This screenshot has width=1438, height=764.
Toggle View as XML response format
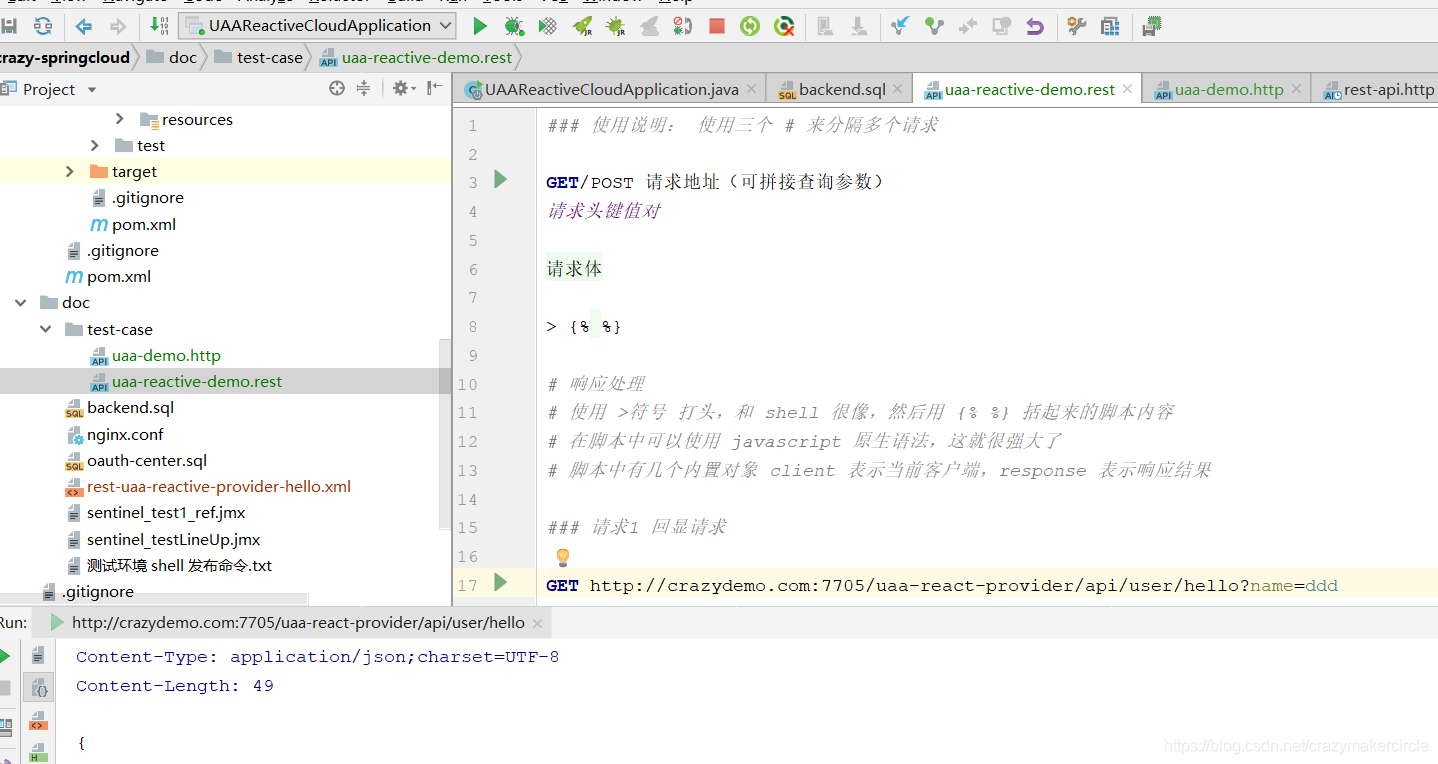click(38, 721)
